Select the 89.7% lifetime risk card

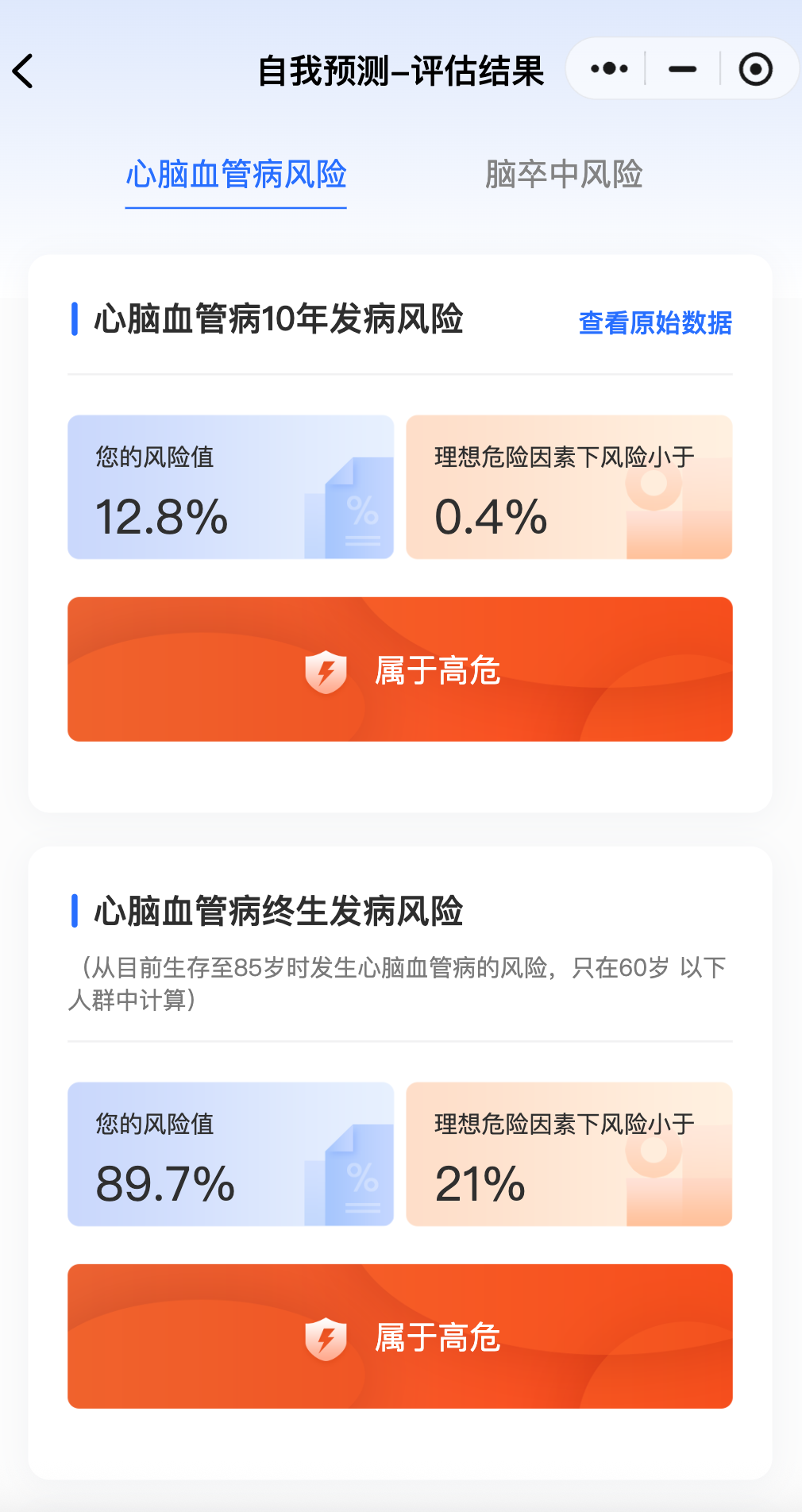[x=199, y=1154]
